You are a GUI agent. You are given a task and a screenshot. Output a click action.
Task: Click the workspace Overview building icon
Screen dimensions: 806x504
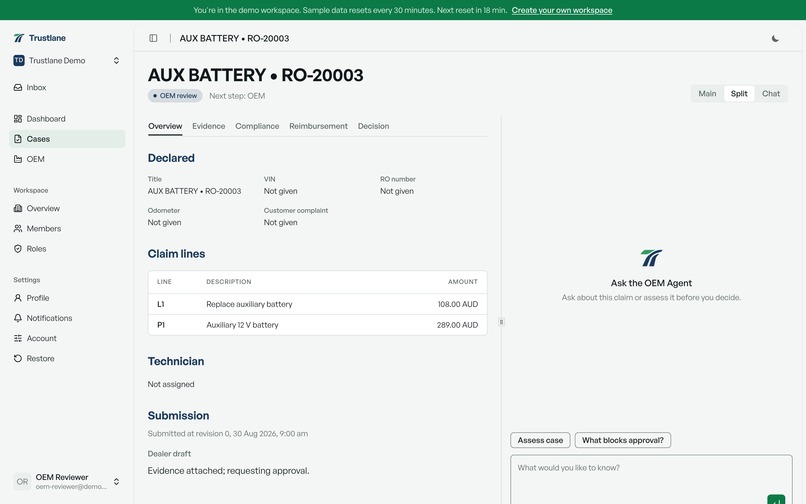pos(18,208)
